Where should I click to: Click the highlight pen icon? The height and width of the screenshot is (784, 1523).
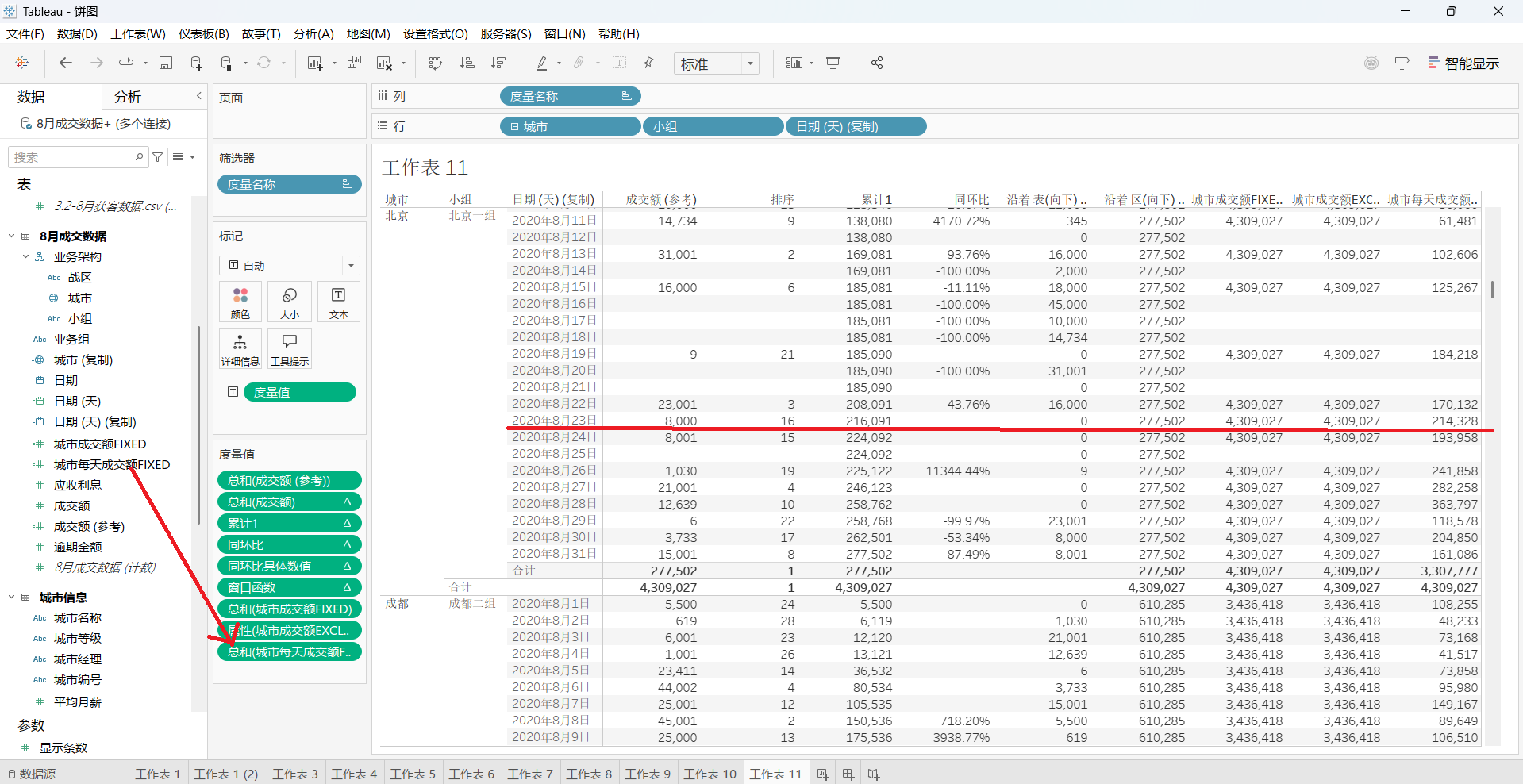point(542,63)
